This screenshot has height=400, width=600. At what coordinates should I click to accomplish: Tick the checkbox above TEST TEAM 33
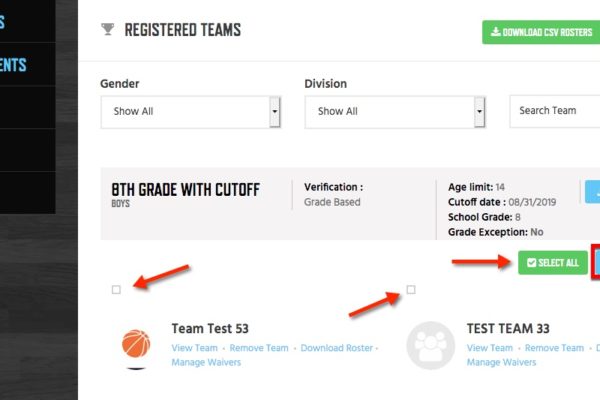(411, 289)
